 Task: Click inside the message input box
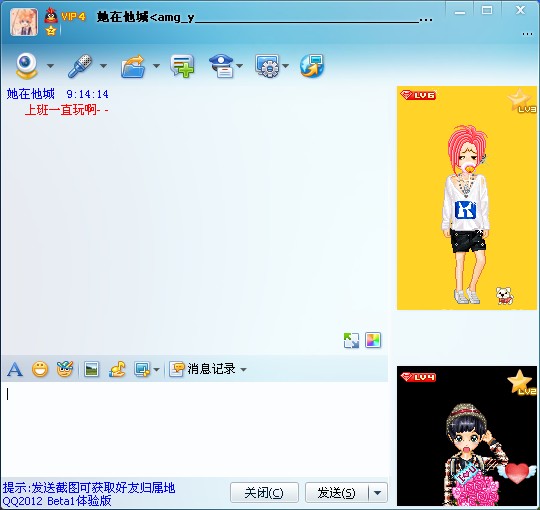[195, 429]
